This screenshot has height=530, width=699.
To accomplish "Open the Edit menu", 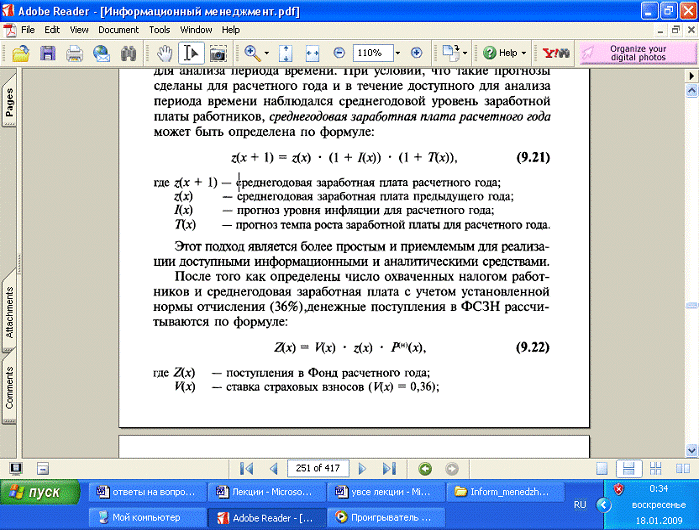I will tap(52, 30).
